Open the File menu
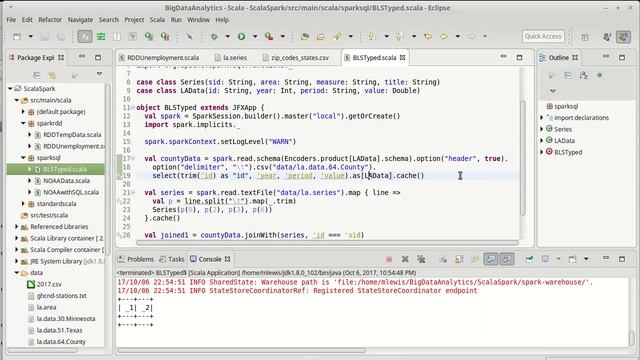The image size is (640, 360). point(11,20)
